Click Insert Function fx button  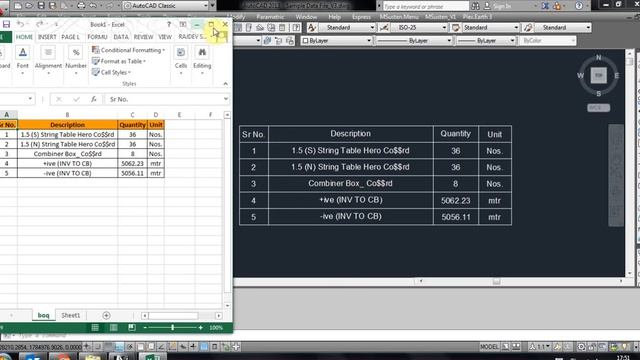pyautogui.click(x=93, y=99)
